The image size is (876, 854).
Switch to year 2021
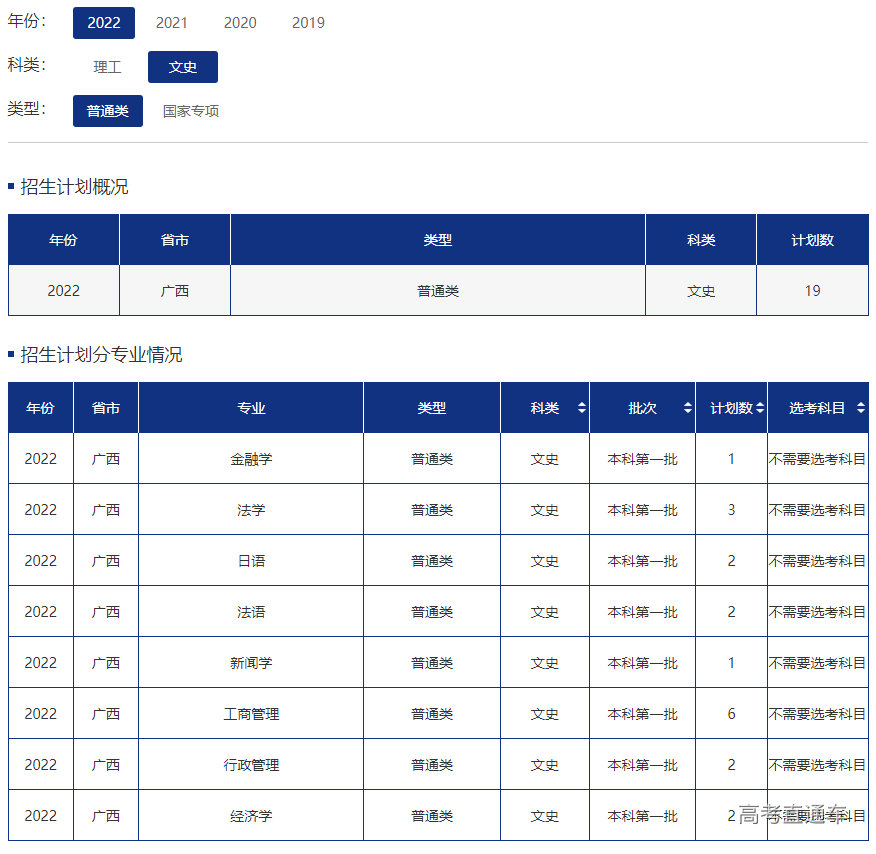pos(172,23)
